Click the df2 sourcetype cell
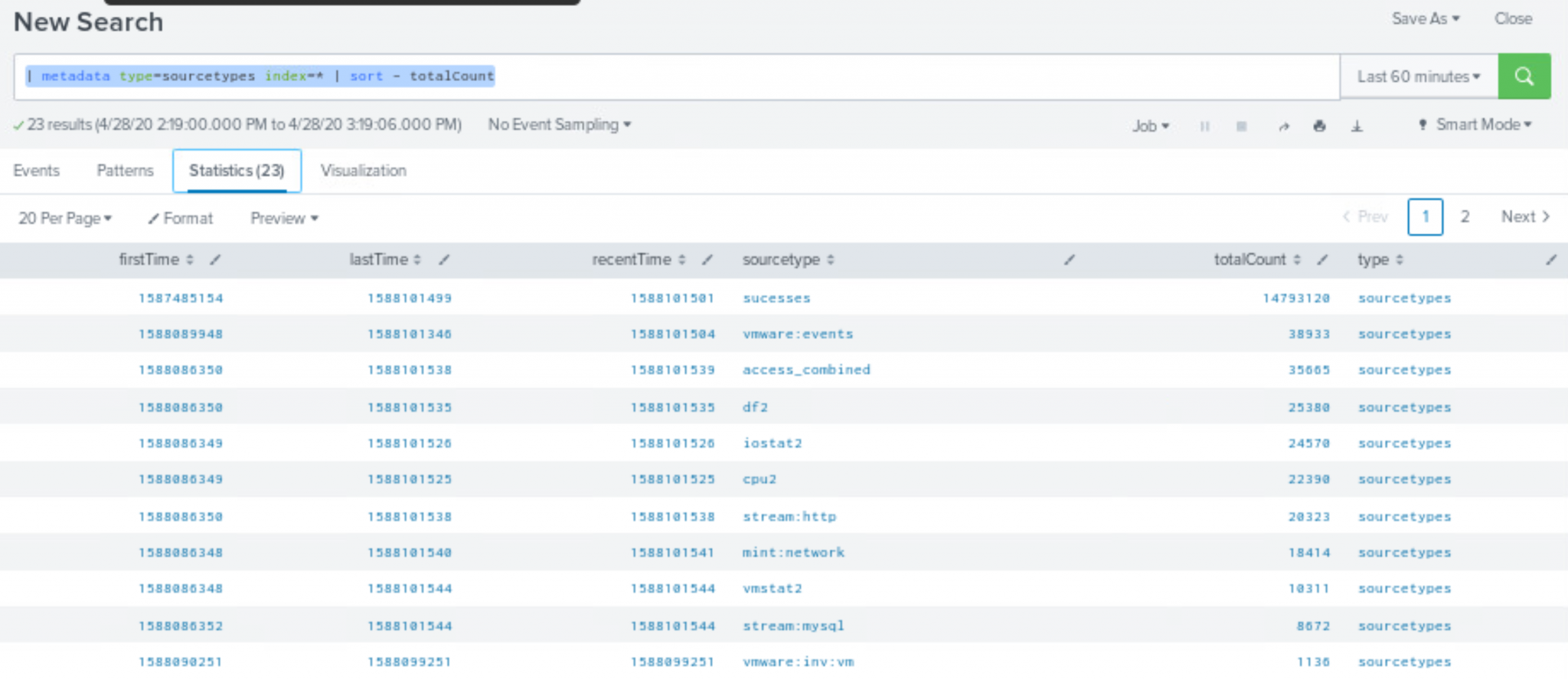The height and width of the screenshot is (679, 1568). tap(755, 407)
